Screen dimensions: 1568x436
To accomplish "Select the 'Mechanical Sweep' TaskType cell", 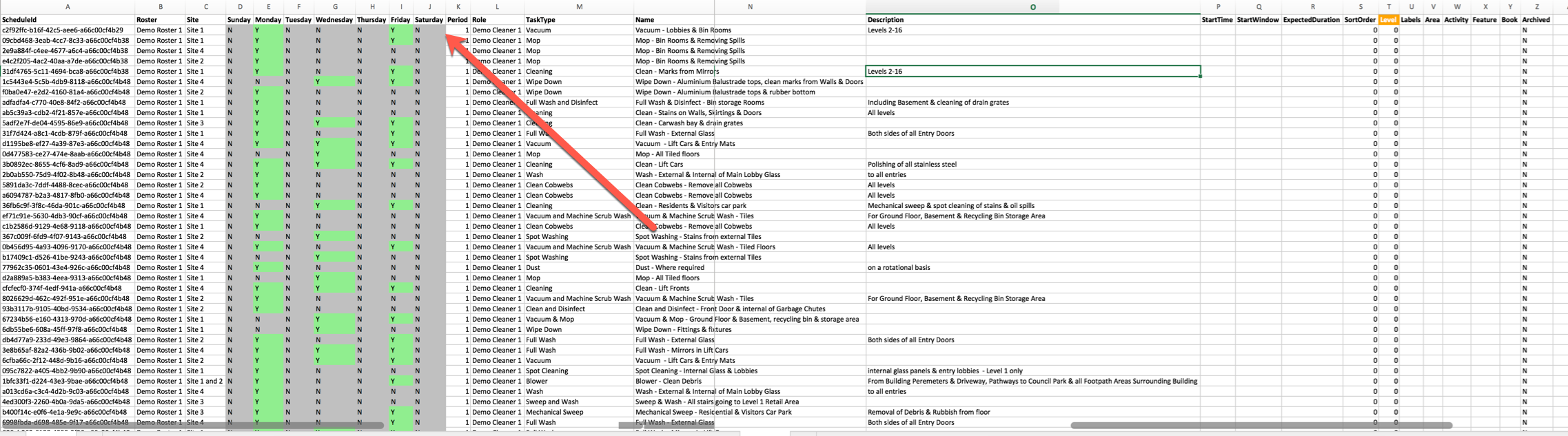I will [554, 412].
